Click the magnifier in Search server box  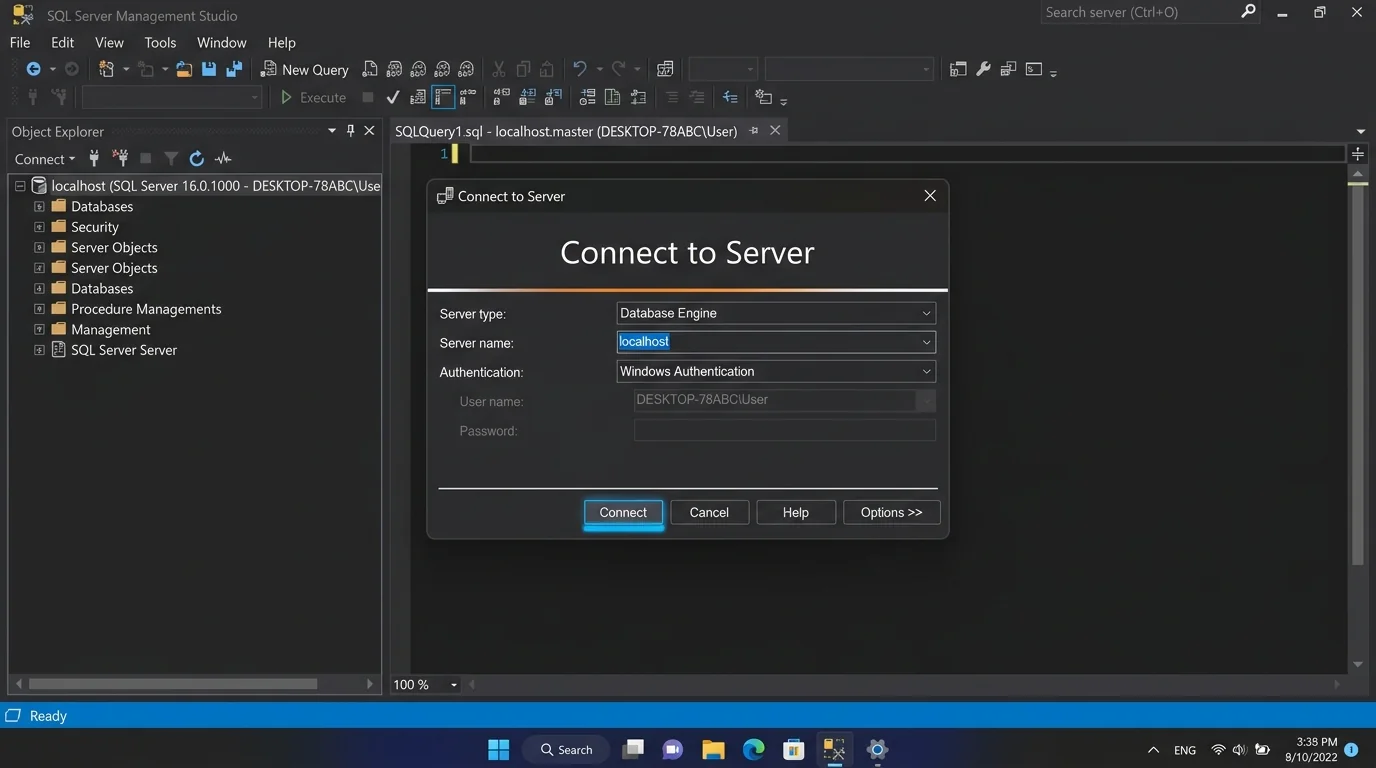point(1248,12)
